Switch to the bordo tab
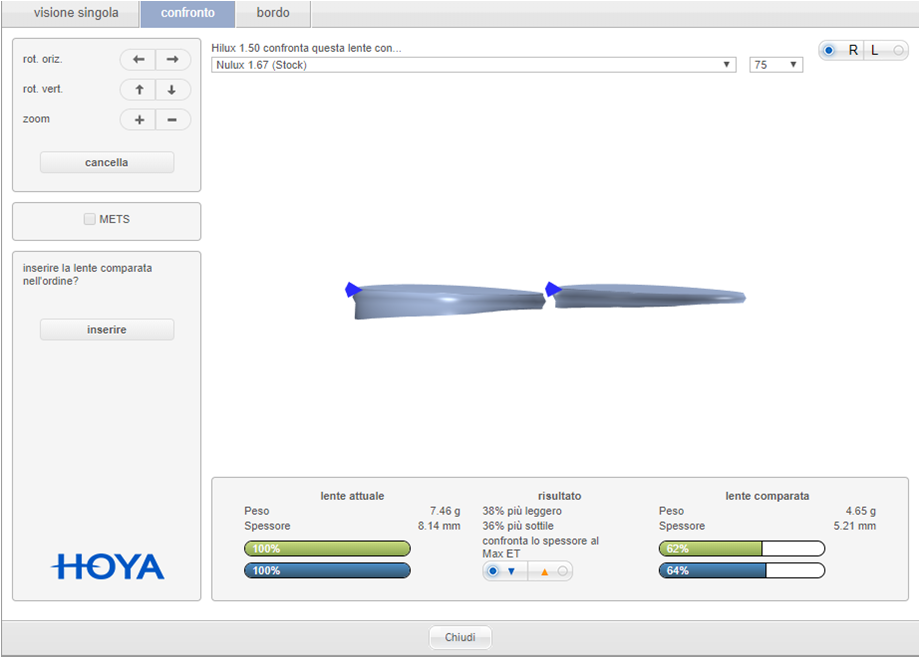Image resolution: width=920 pixels, height=658 pixels. (273, 13)
